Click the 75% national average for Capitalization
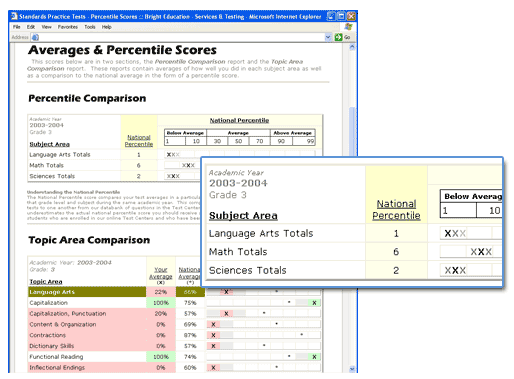This screenshot has width=514, height=379. [190, 303]
